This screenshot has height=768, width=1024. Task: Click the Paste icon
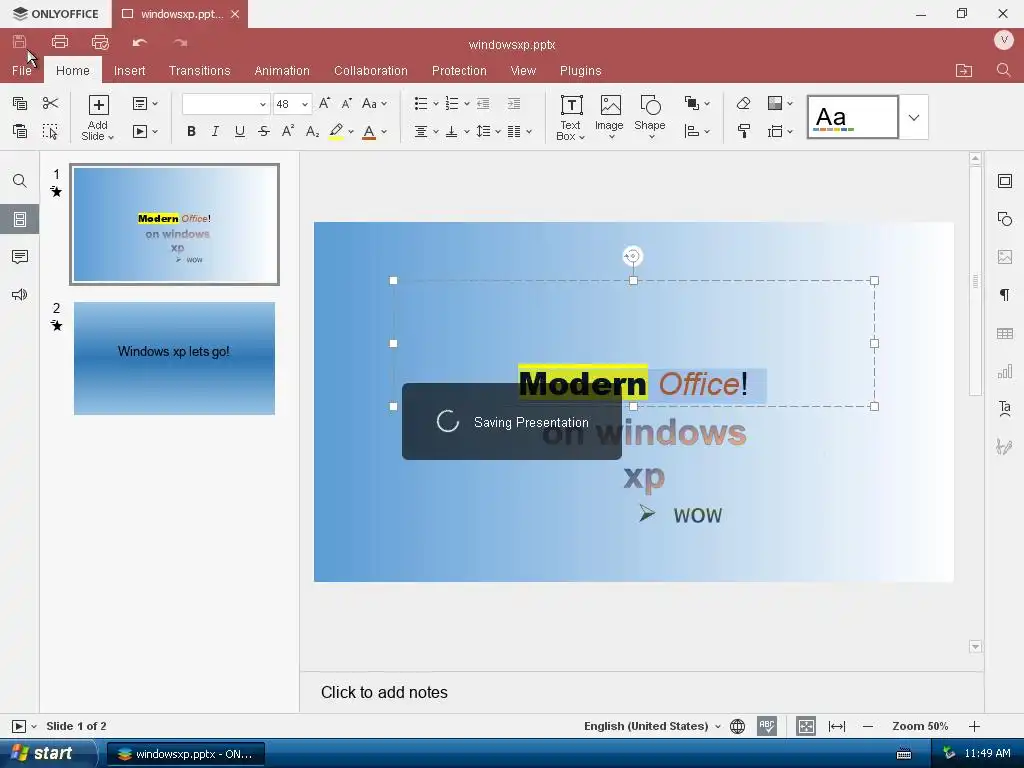20,131
